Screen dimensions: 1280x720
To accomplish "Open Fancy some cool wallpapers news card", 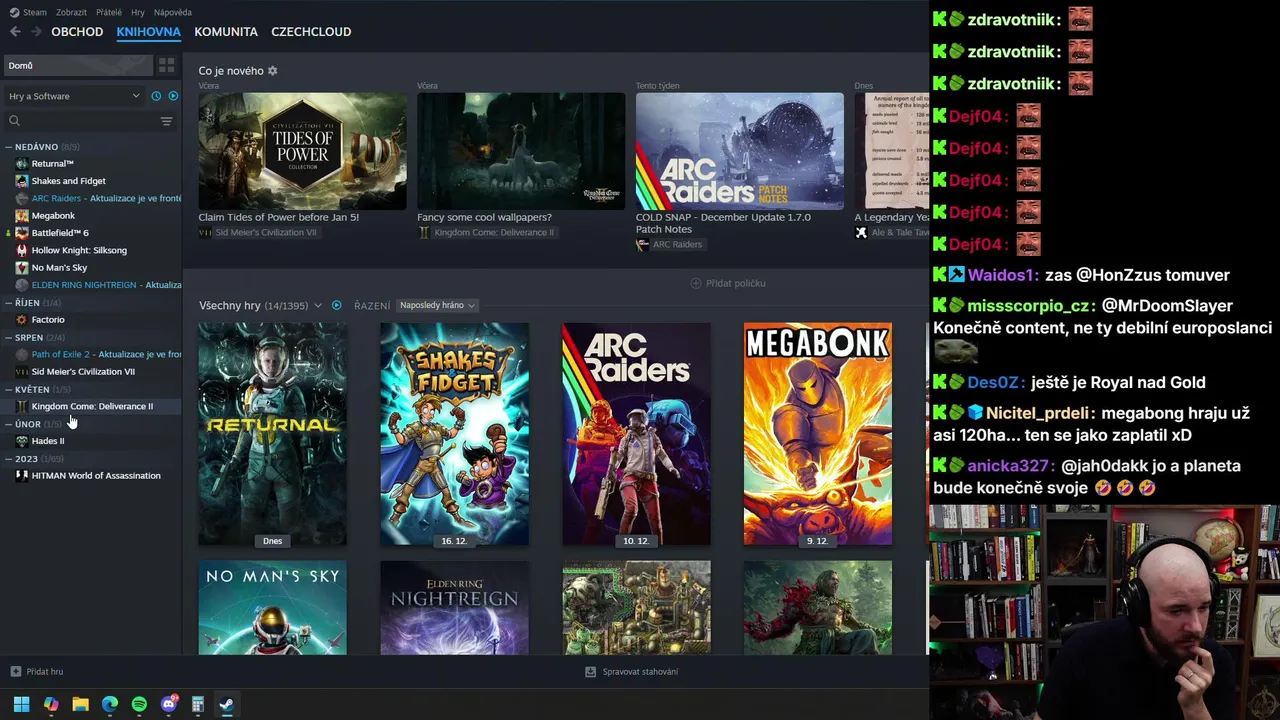I will 521,151.
